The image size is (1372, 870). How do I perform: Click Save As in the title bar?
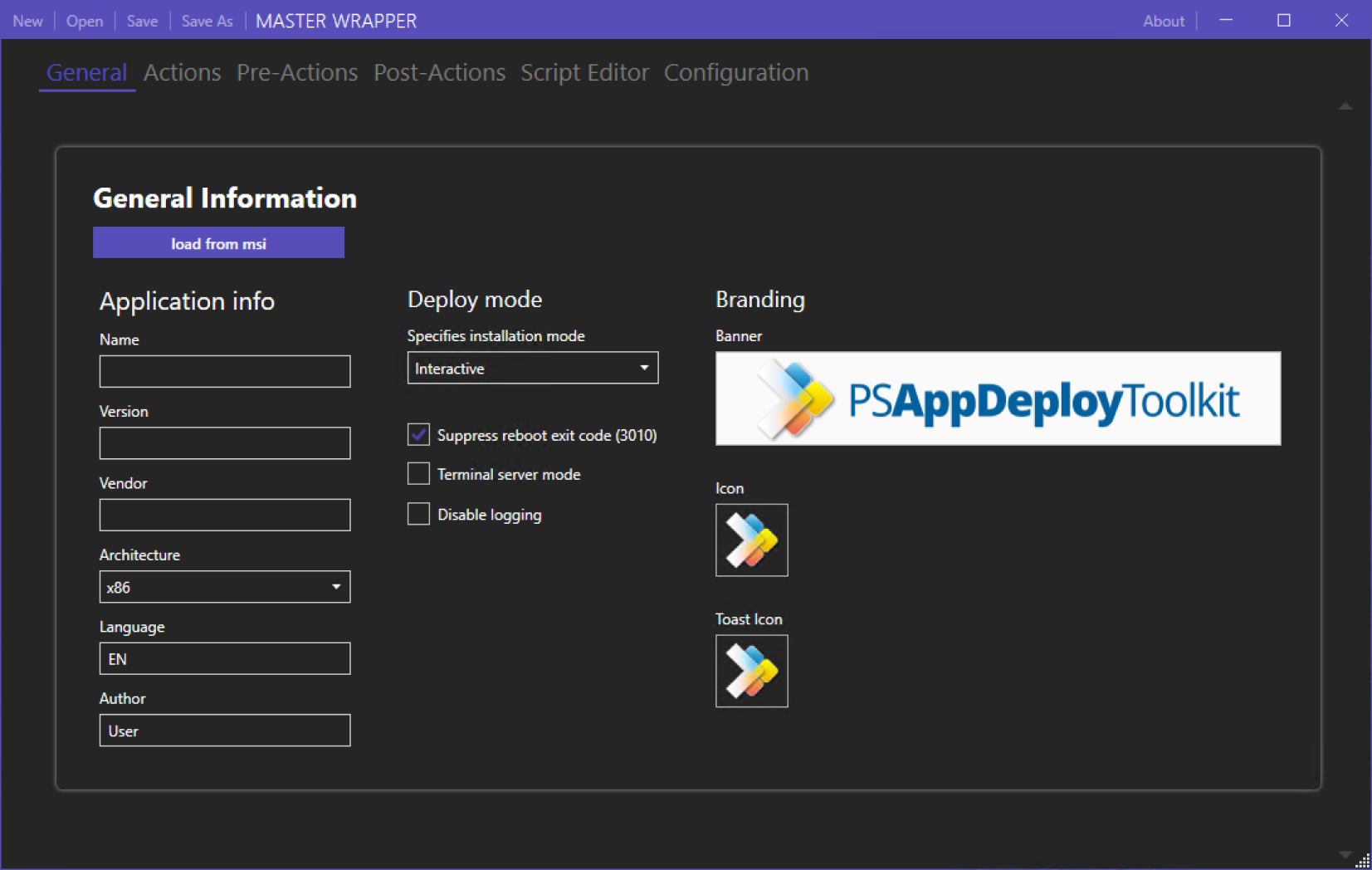pyautogui.click(x=207, y=21)
